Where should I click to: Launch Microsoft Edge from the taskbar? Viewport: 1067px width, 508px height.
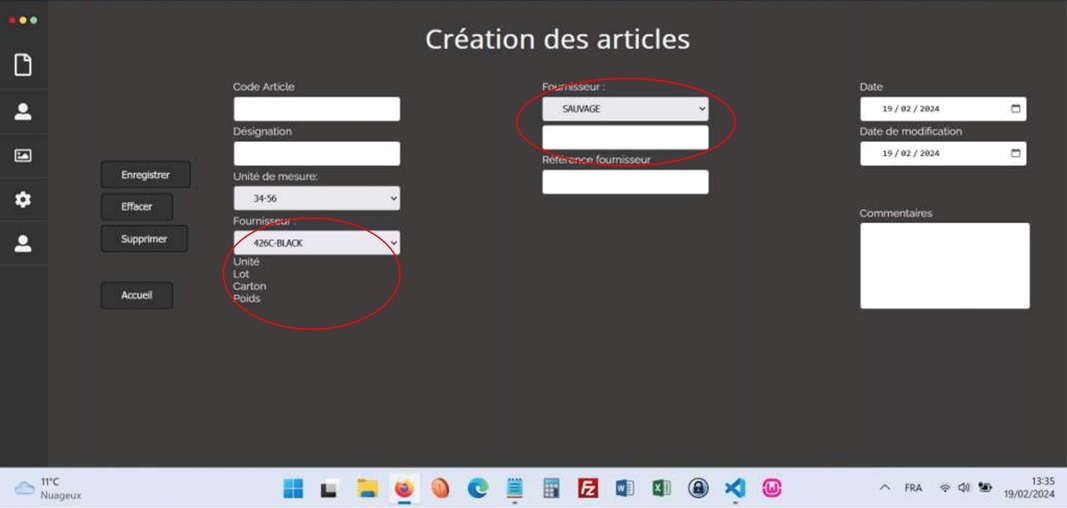click(478, 488)
